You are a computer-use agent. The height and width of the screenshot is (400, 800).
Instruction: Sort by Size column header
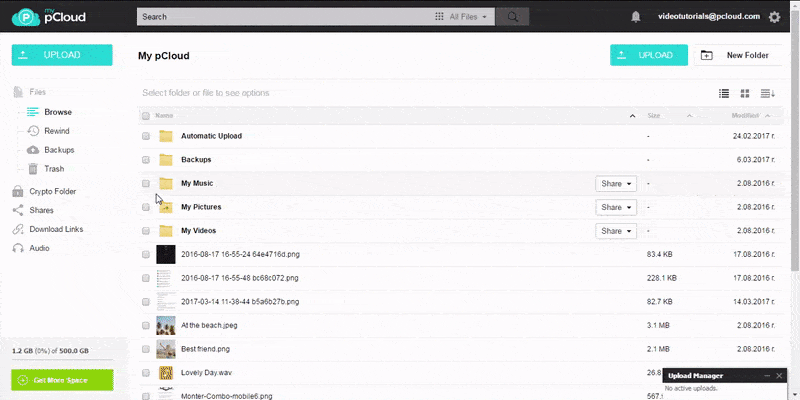click(654, 116)
